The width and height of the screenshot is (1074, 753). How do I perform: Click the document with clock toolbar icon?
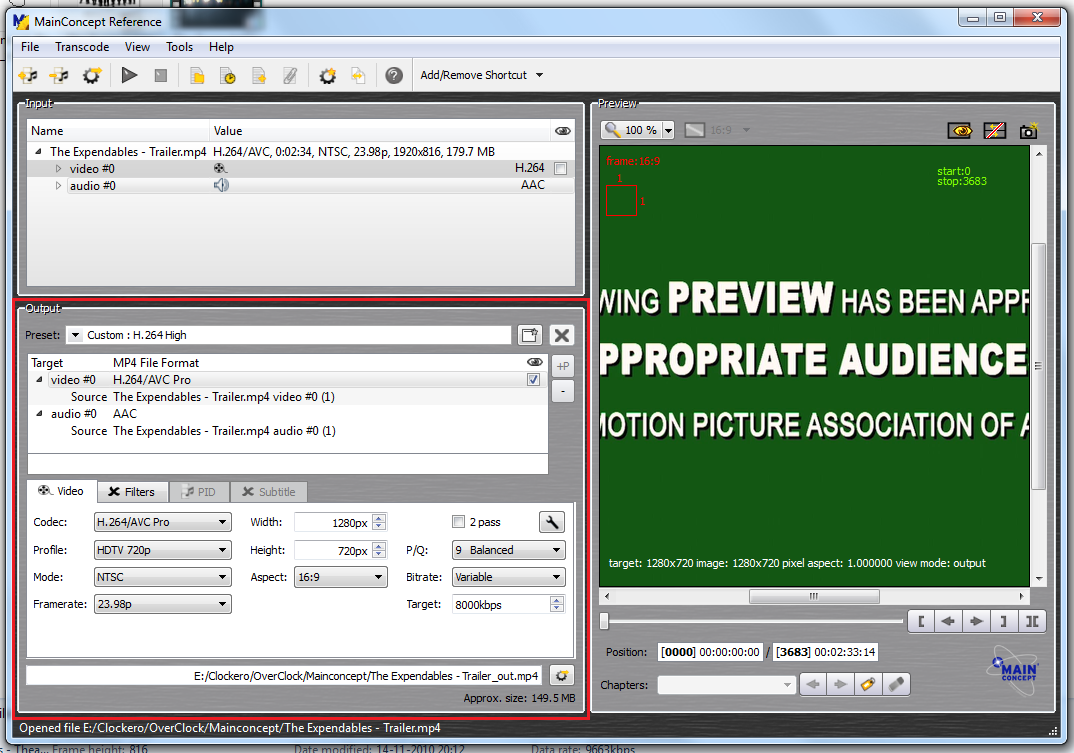(x=227, y=75)
